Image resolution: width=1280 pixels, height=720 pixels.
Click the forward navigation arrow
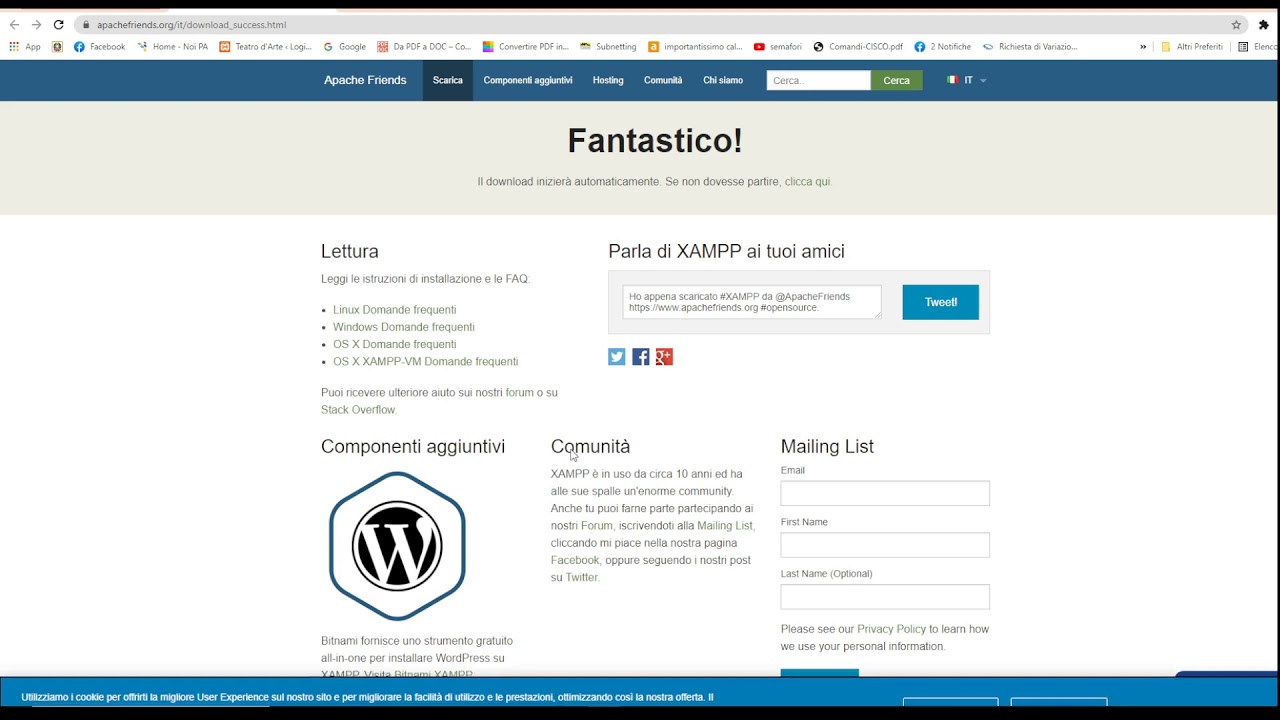[36, 24]
